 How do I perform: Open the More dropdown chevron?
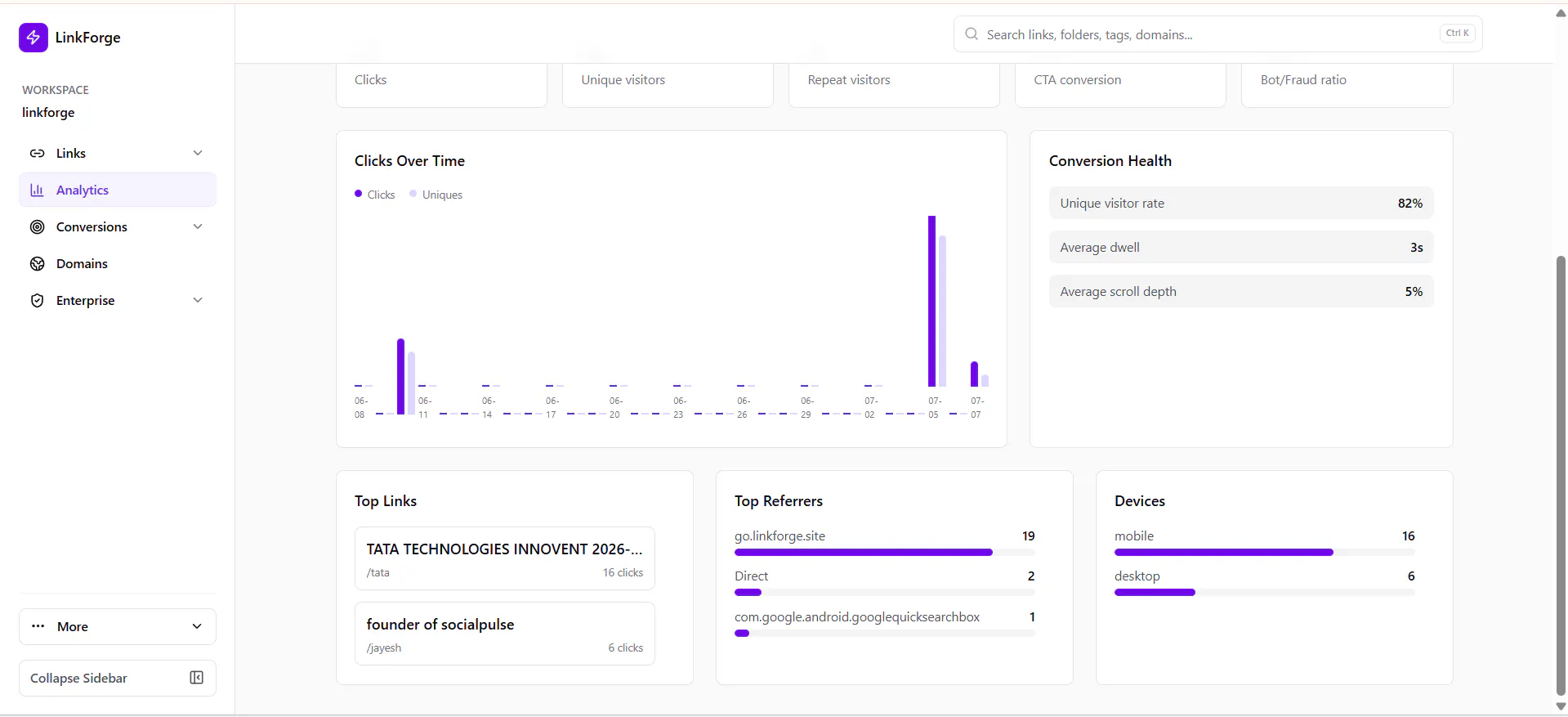pyautogui.click(x=197, y=626)
